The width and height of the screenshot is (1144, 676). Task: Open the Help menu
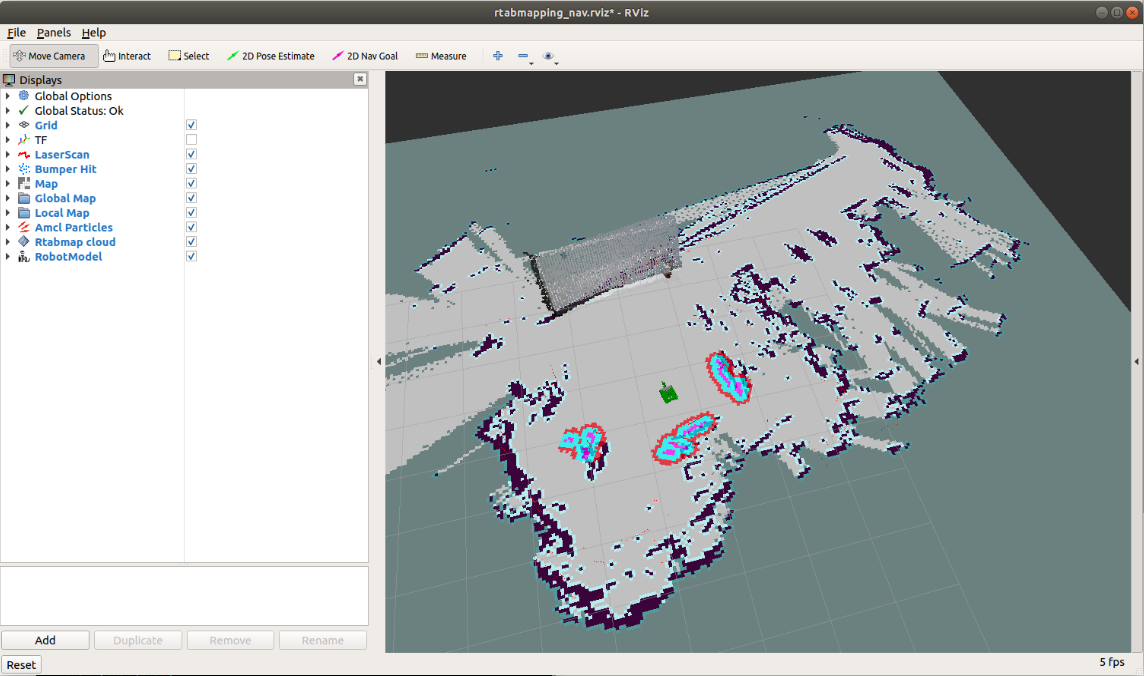click(x=93, y=32)
